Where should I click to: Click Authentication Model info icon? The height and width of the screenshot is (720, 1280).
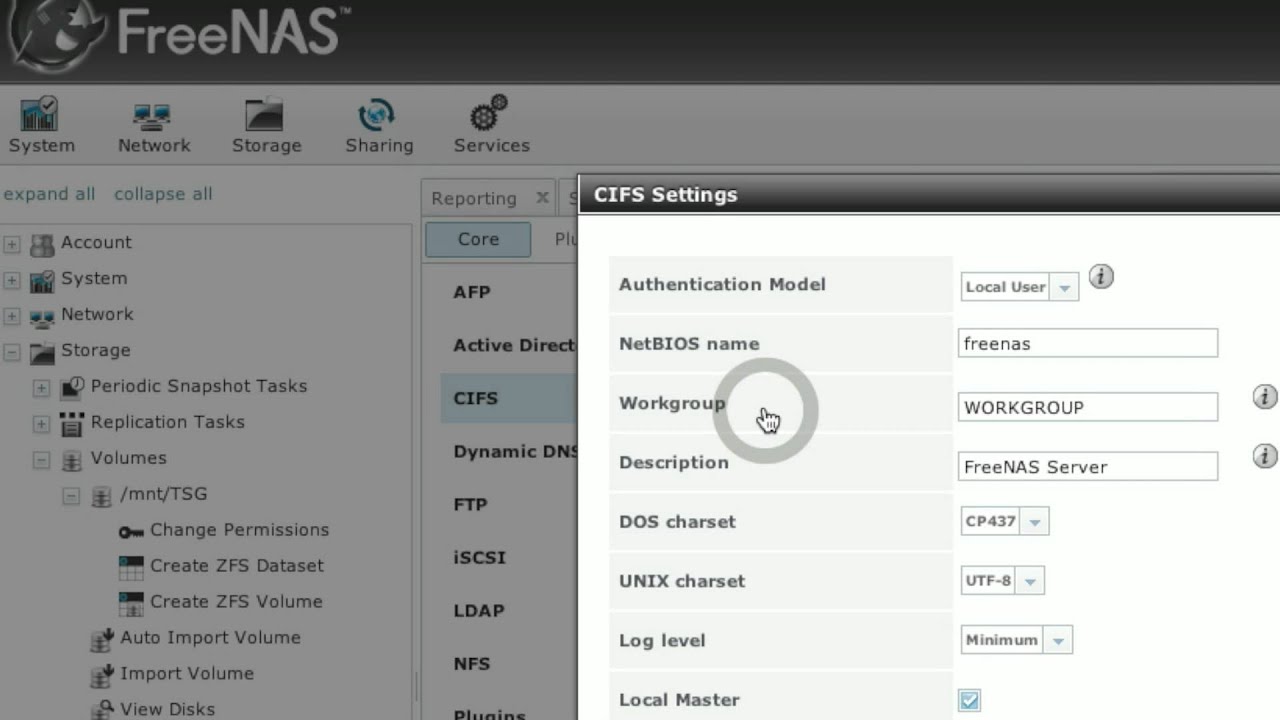tap(1101, 277)
